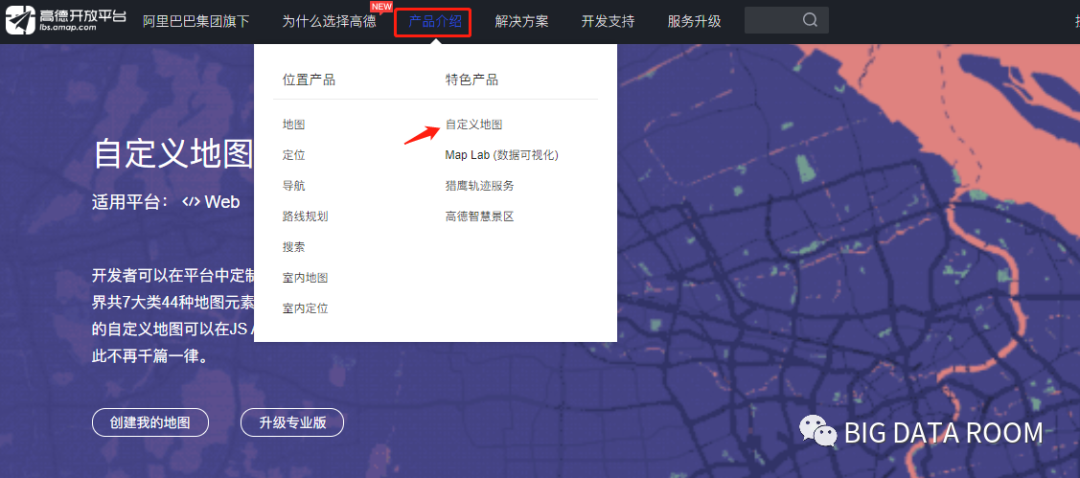Open the 服务升级 menu
This screenshot has width=1080, height=478.
694,21
